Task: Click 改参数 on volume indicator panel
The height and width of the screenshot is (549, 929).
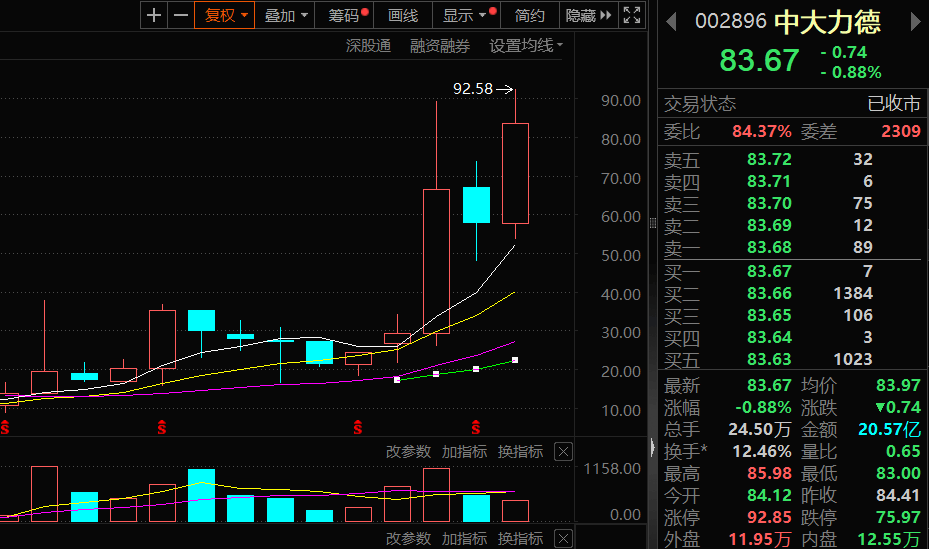Action: [x=408, y=452]
